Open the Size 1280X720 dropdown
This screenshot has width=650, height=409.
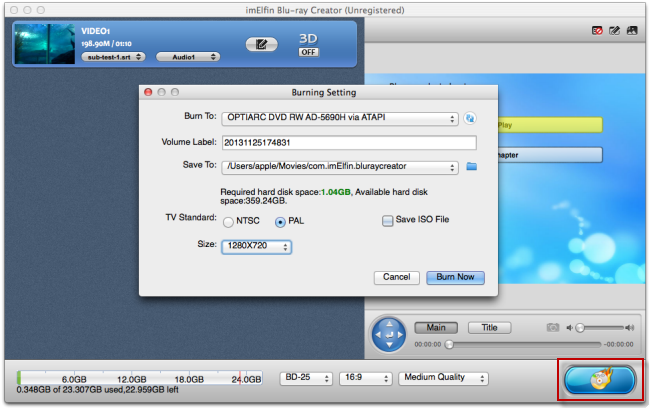tap(257, 247)
